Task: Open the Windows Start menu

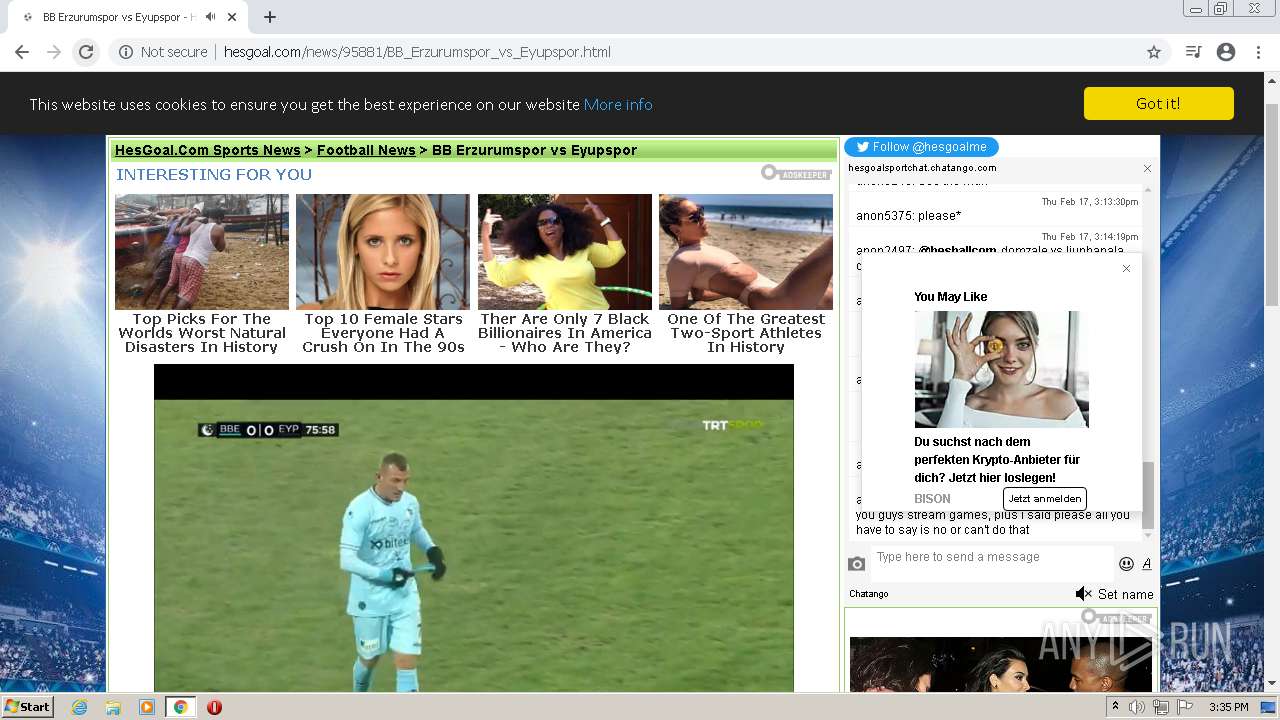Action: 28,707
